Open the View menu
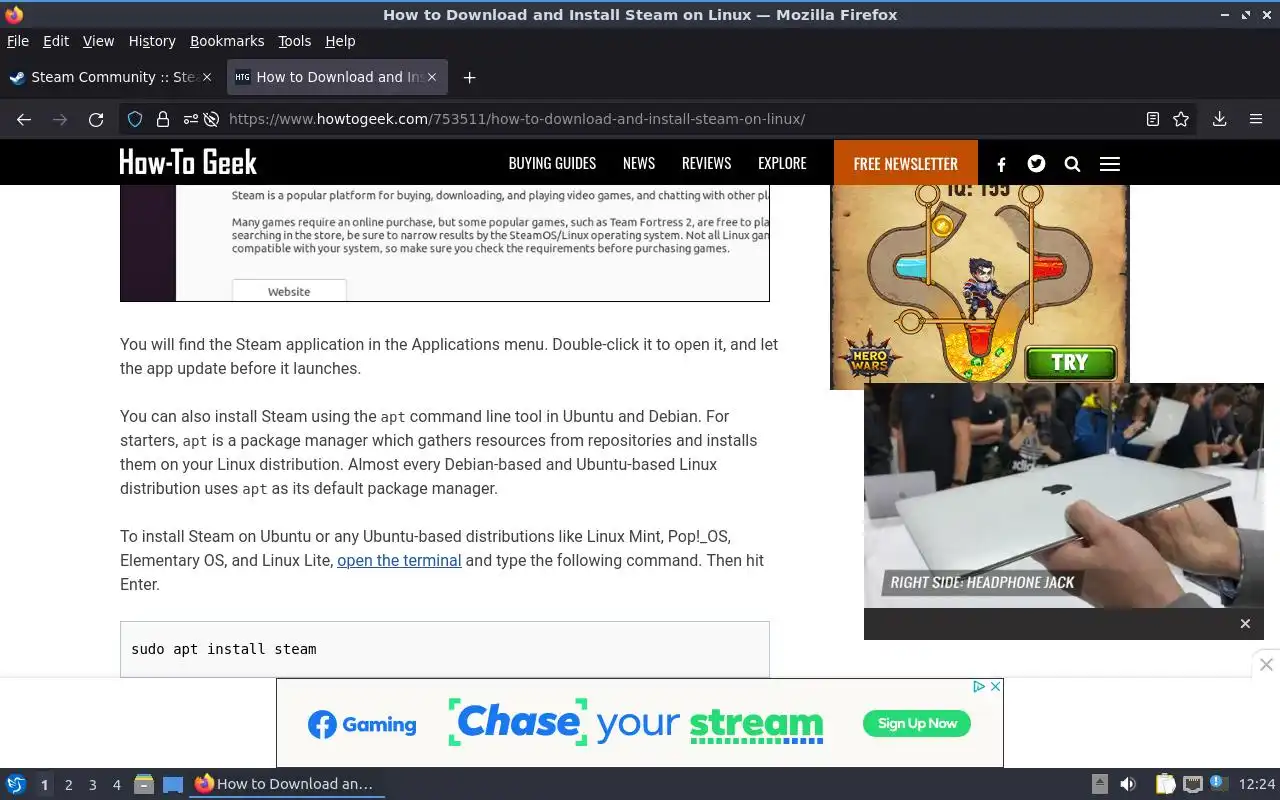The width and height of the screenshot is (1280, 800). (x=98, y=41)
